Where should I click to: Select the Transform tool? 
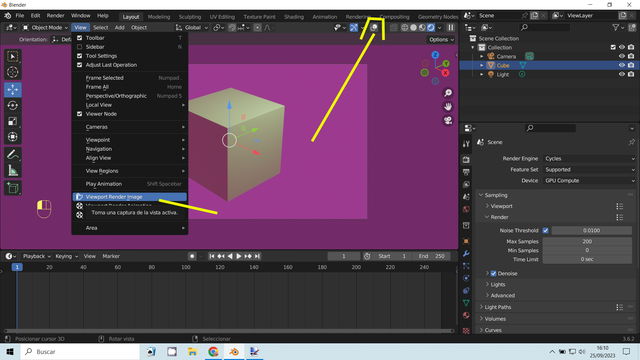13,137
